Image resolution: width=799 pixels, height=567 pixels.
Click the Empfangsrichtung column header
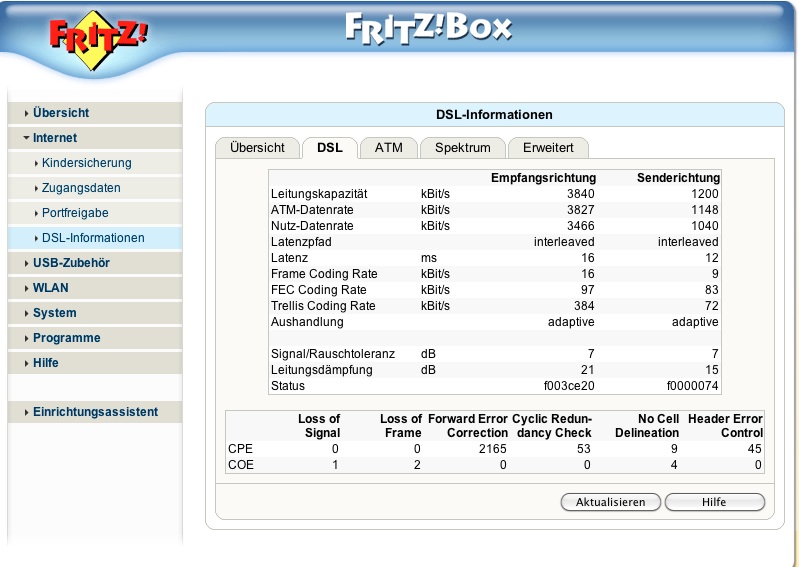pos(543,178)
